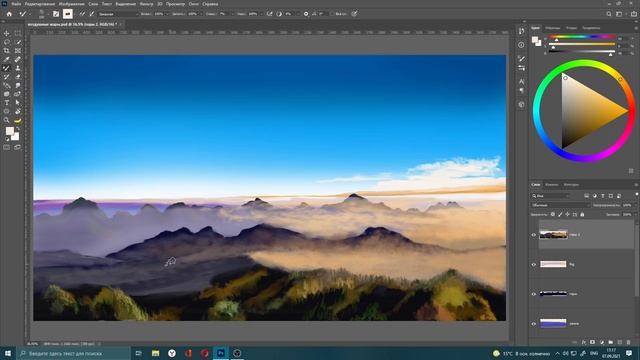Click the banana Edit Toolbar icon
The width and height of the screenshot is (640, 360).
tap(18, 120)
